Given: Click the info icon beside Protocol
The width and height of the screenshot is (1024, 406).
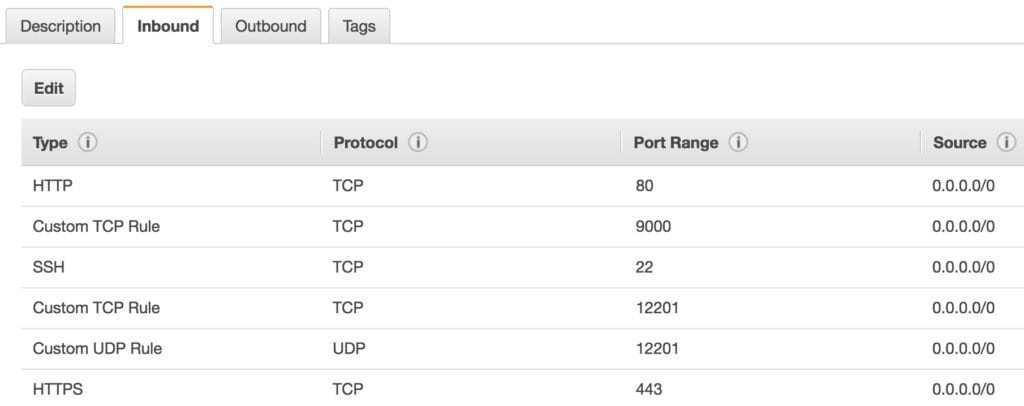Looking at the screenshot, I should click(418, 143).
